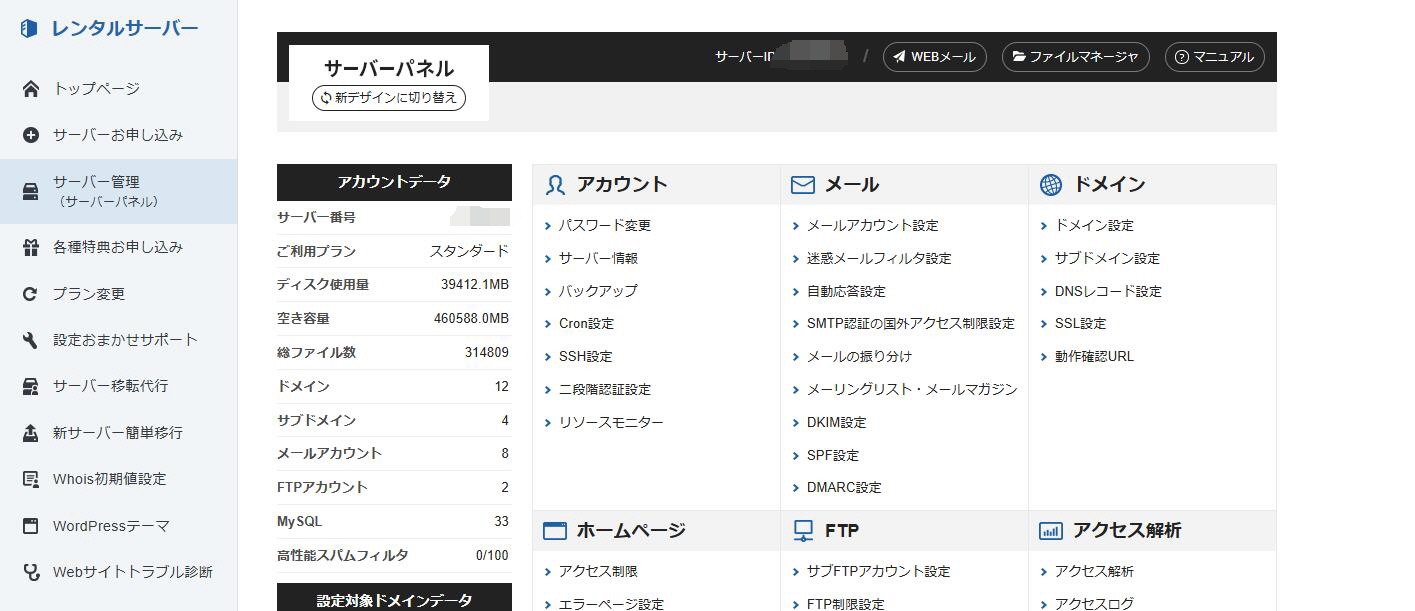Open the バックアップ link
The image size is (1415, 611).
pos(598,291)
